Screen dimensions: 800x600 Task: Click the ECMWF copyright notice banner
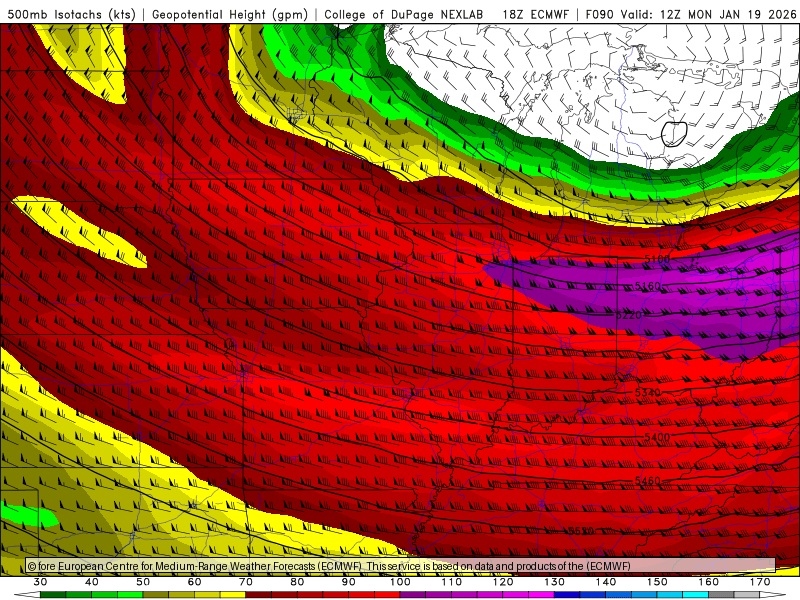401,566
